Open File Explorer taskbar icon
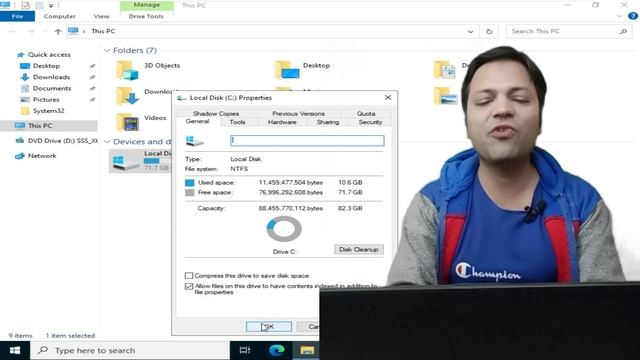The image size is (640, 360). (307, 351)
